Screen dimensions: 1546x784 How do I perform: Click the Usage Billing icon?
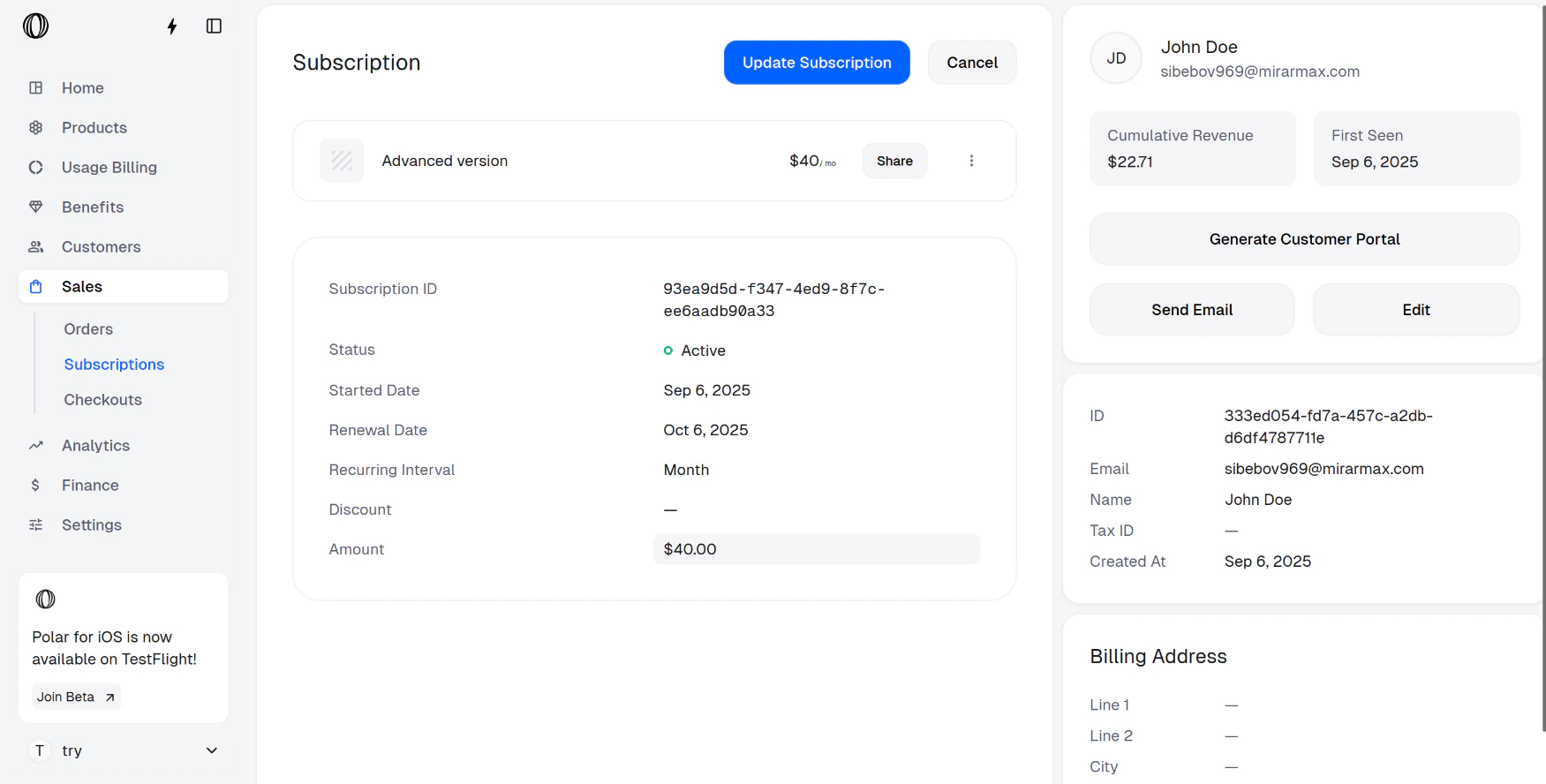point(36,168)
